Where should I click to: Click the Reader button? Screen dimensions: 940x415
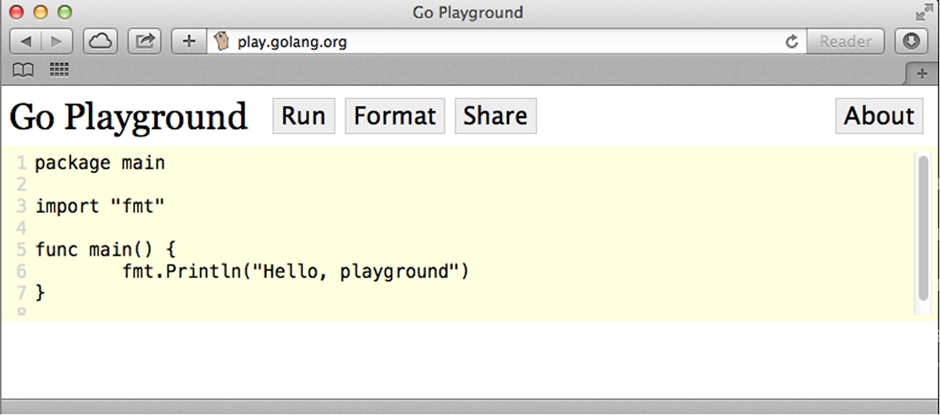[845, 42]
